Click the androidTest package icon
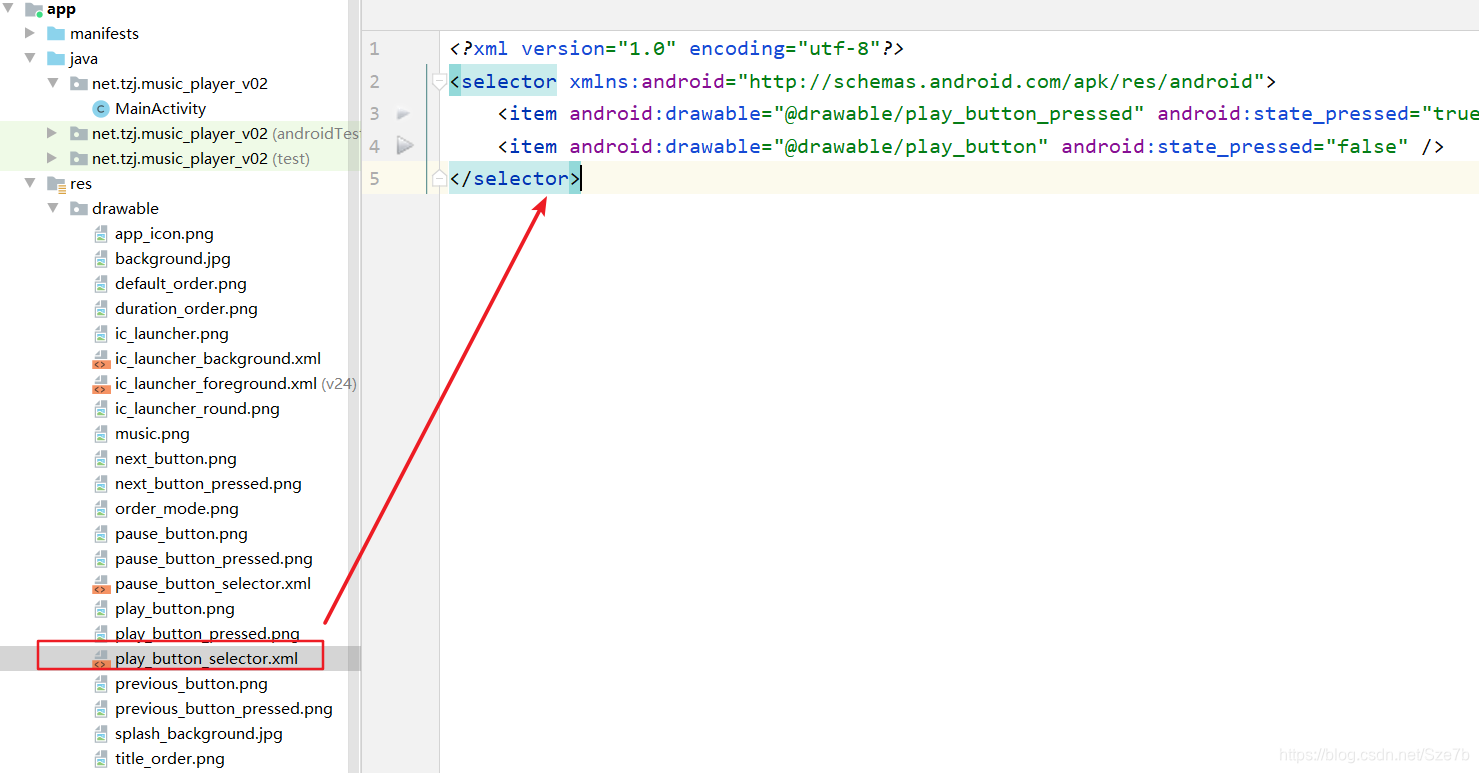 tap(78, 134)
